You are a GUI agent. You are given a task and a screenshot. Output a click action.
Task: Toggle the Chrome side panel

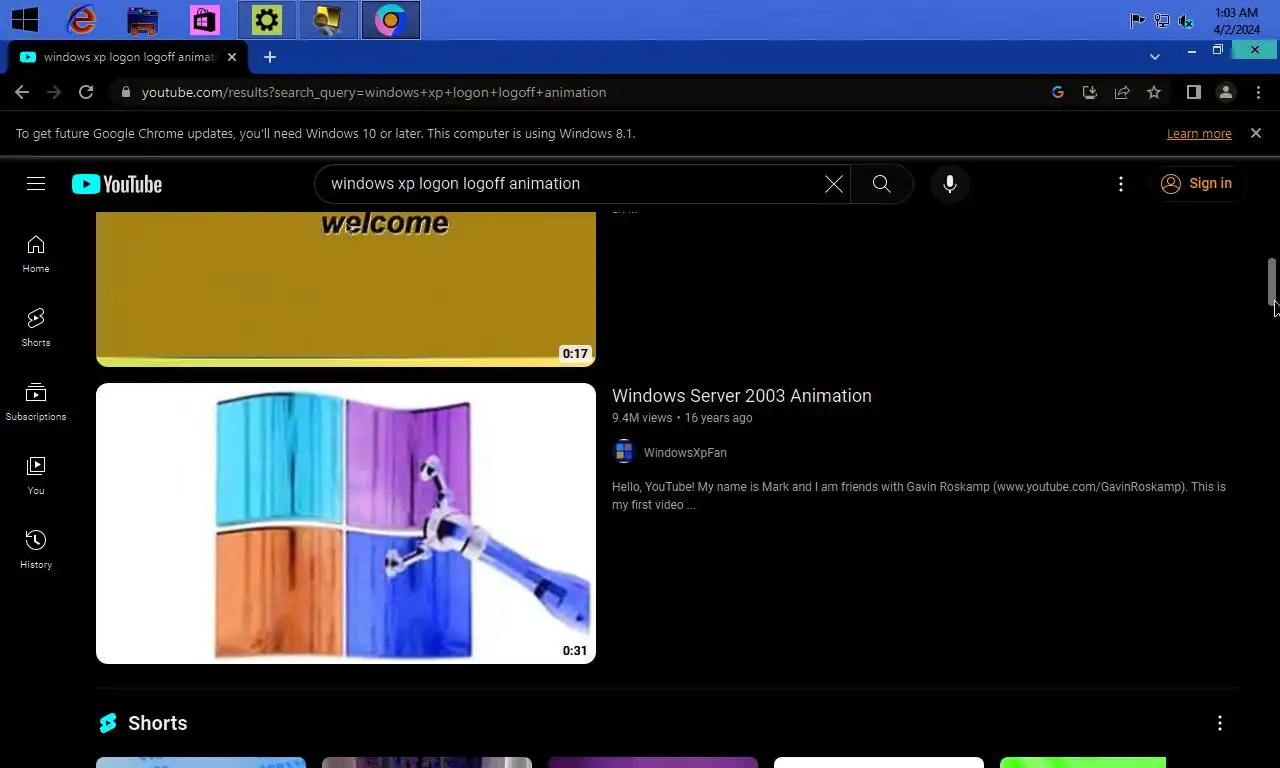click(x=1193, y=92)
